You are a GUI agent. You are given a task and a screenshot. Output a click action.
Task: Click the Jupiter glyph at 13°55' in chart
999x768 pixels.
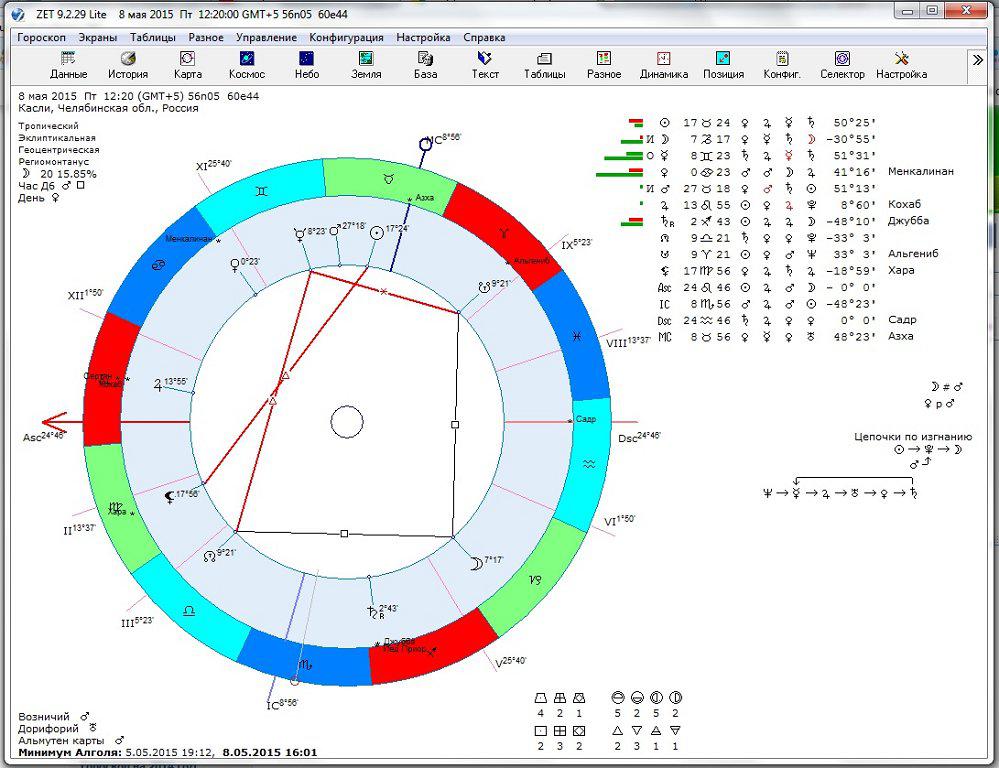click(x=157, y=384)
